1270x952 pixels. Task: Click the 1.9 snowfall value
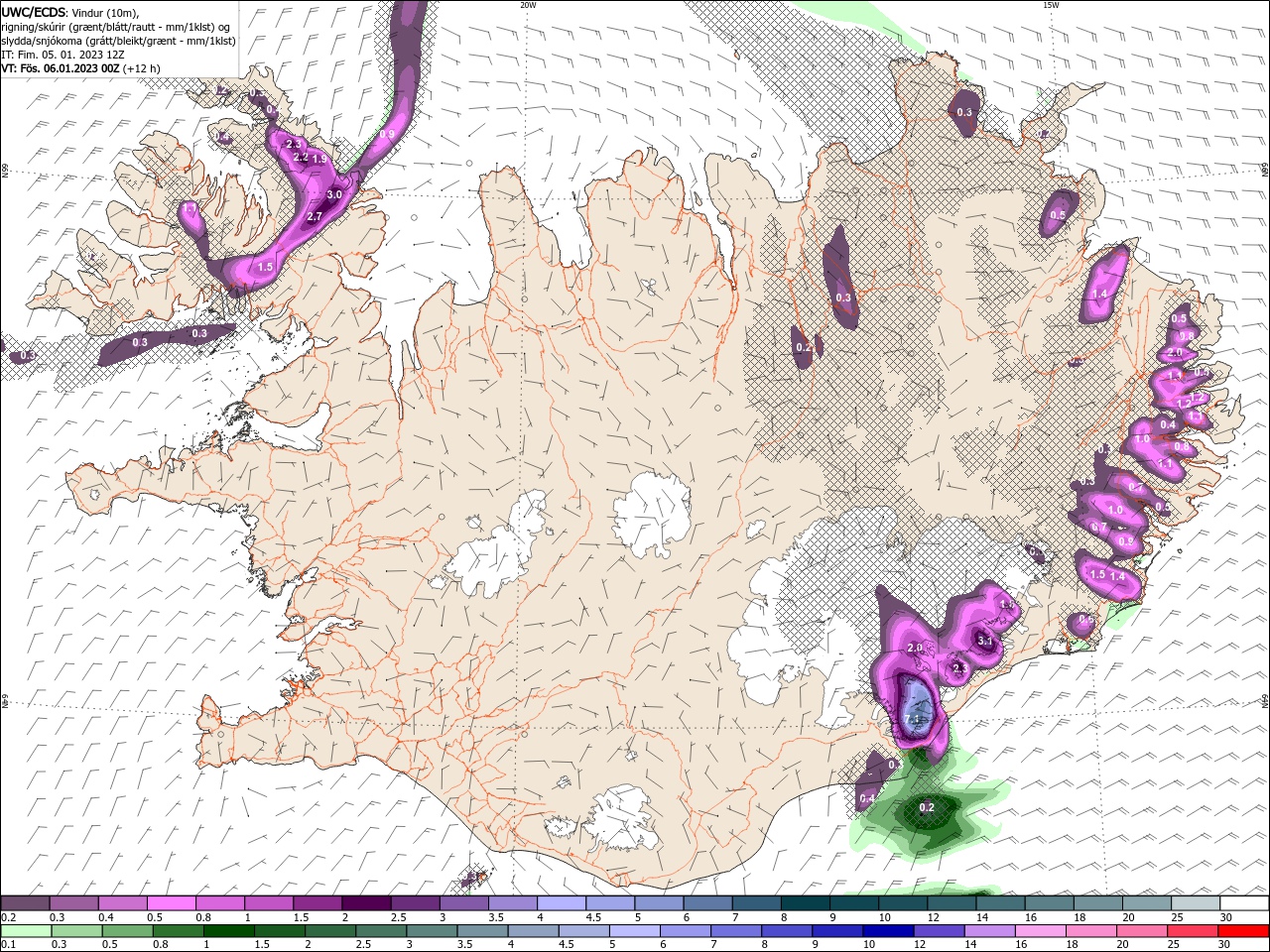319,159
